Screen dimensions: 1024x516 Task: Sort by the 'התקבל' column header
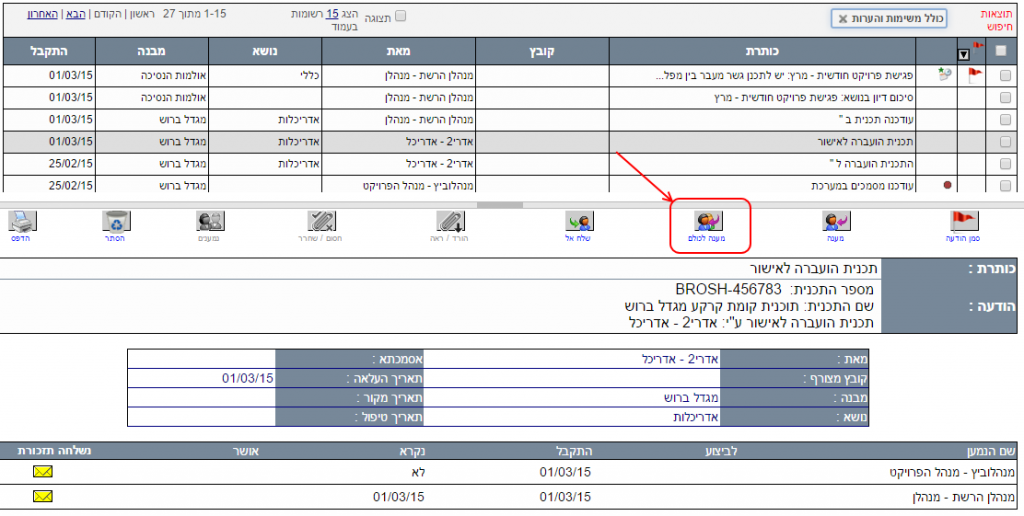[x=48, y=50]
